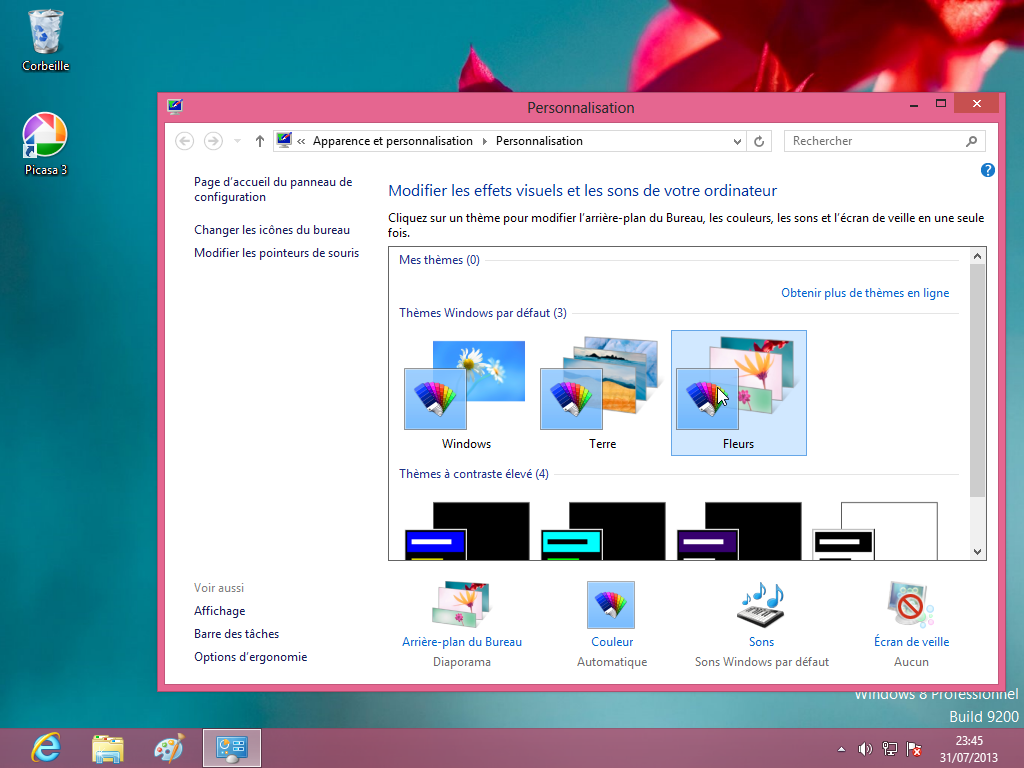Select the white high contrast theme
This screenshot has width=1024, height=768.
click(874, 531)
